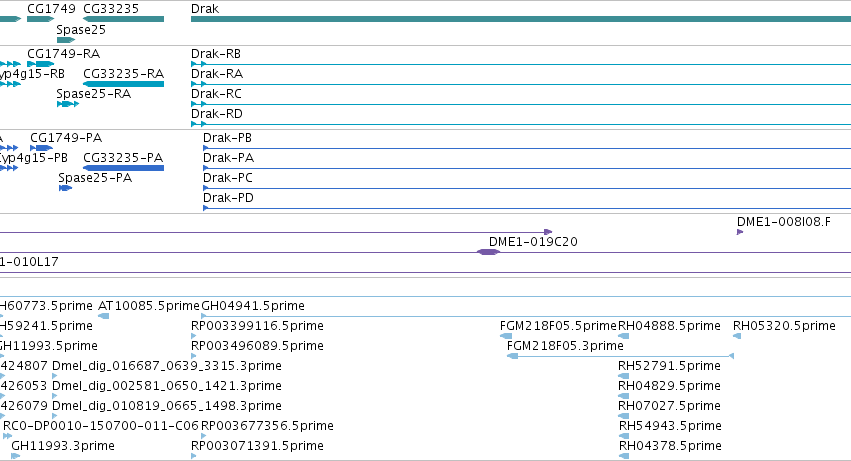Viewport: 851px width, 461px height.
Task: Click the purple DME1-019C20 feature marker
Action: 488,252
